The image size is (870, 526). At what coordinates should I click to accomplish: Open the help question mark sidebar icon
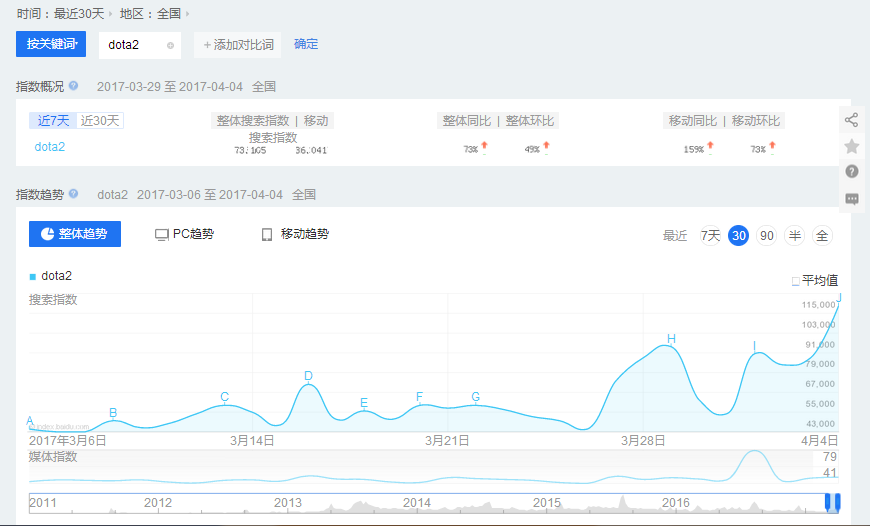tap(852, 171)
